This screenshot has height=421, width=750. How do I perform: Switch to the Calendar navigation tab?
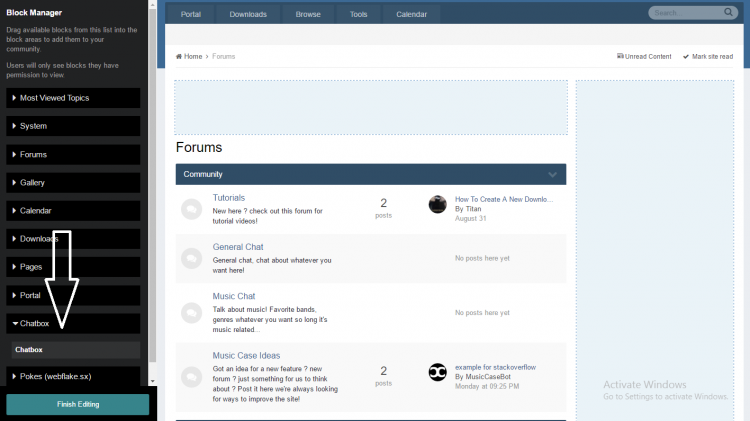point(410,15)
